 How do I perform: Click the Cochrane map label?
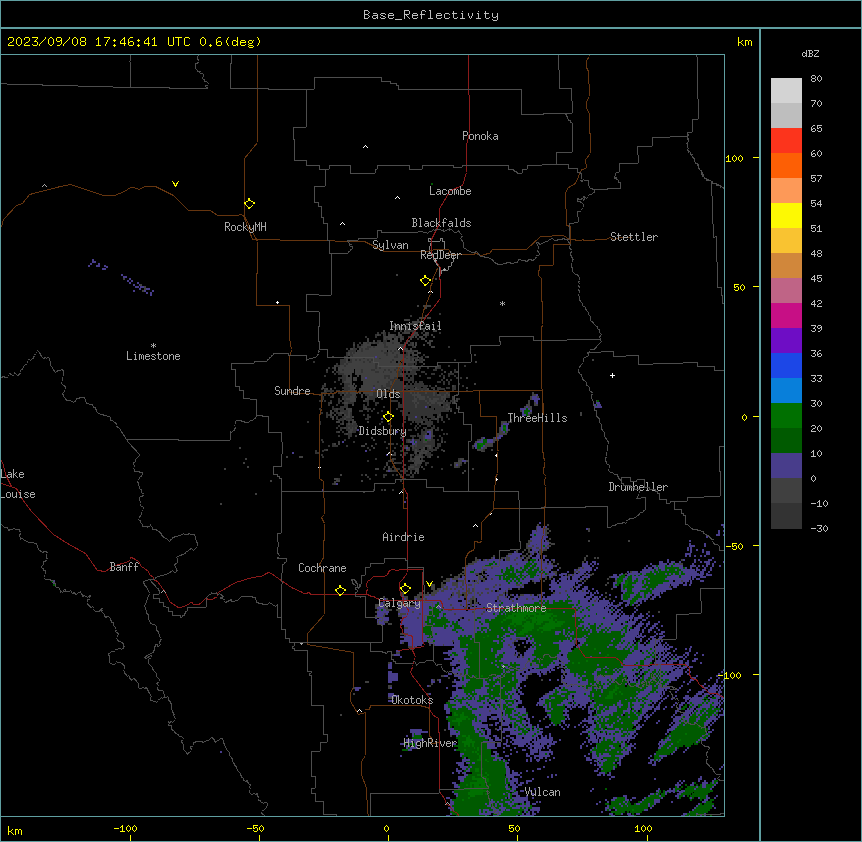322,568
